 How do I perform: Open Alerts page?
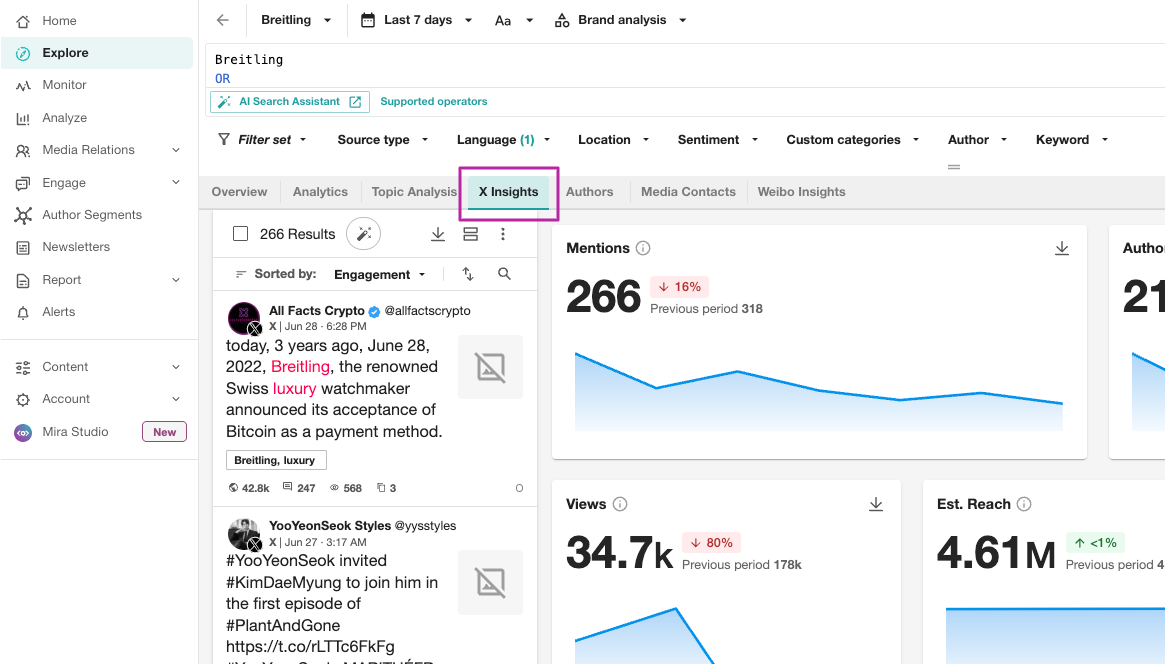click(x=59, y=312)
